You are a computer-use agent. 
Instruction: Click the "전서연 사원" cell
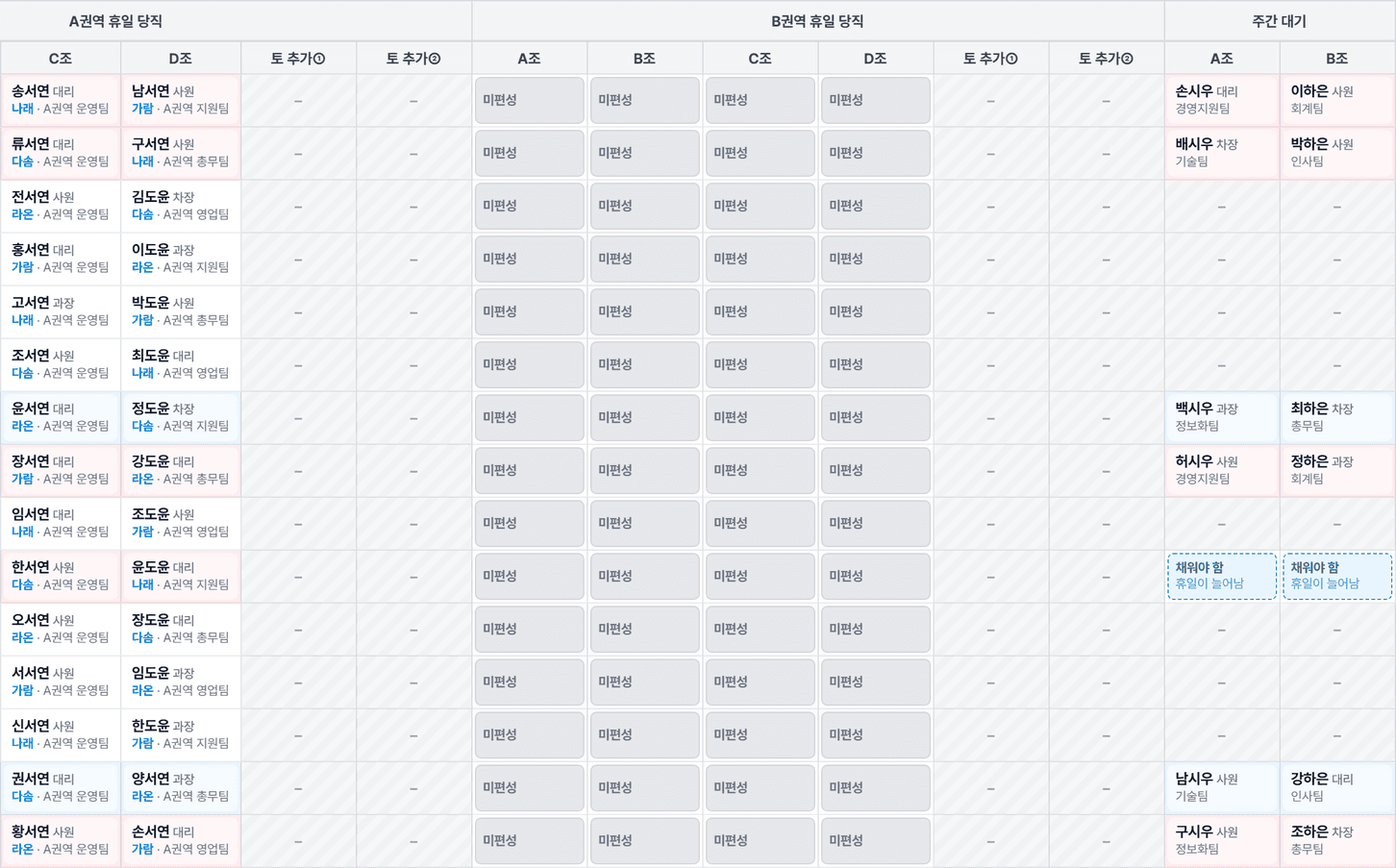[61, 206]
